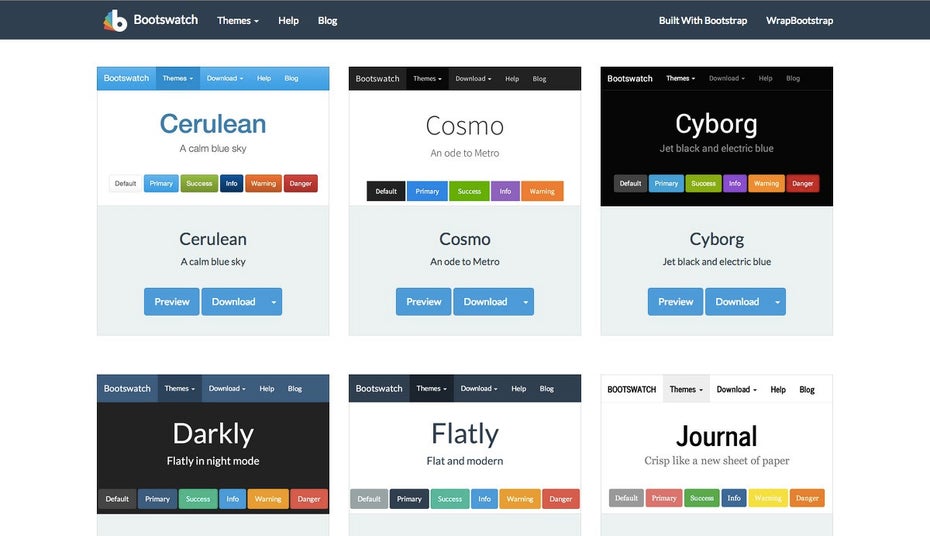Click BOOTSWATCH brand in the Journal preview
Image resolution: width=930 pixels, height=536 pixels.
point(632,390)
